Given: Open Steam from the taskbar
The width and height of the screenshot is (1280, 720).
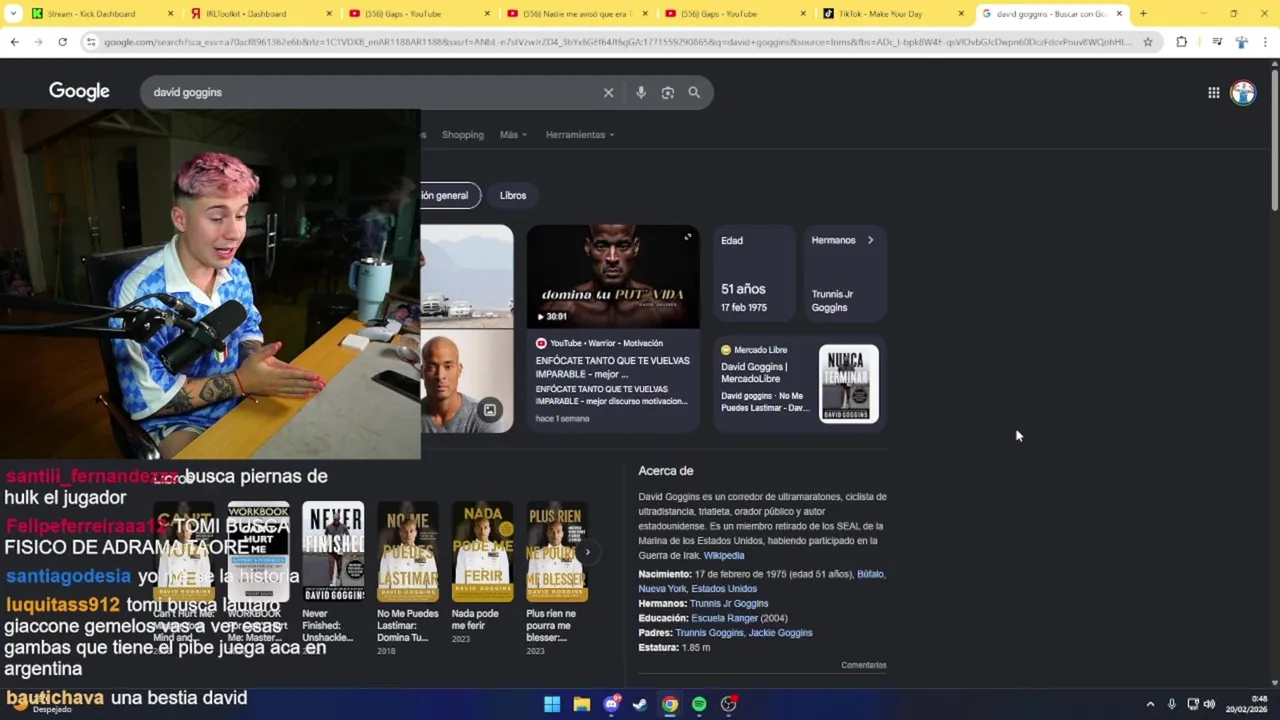Looking at the screenshot, I should point(640,704).
